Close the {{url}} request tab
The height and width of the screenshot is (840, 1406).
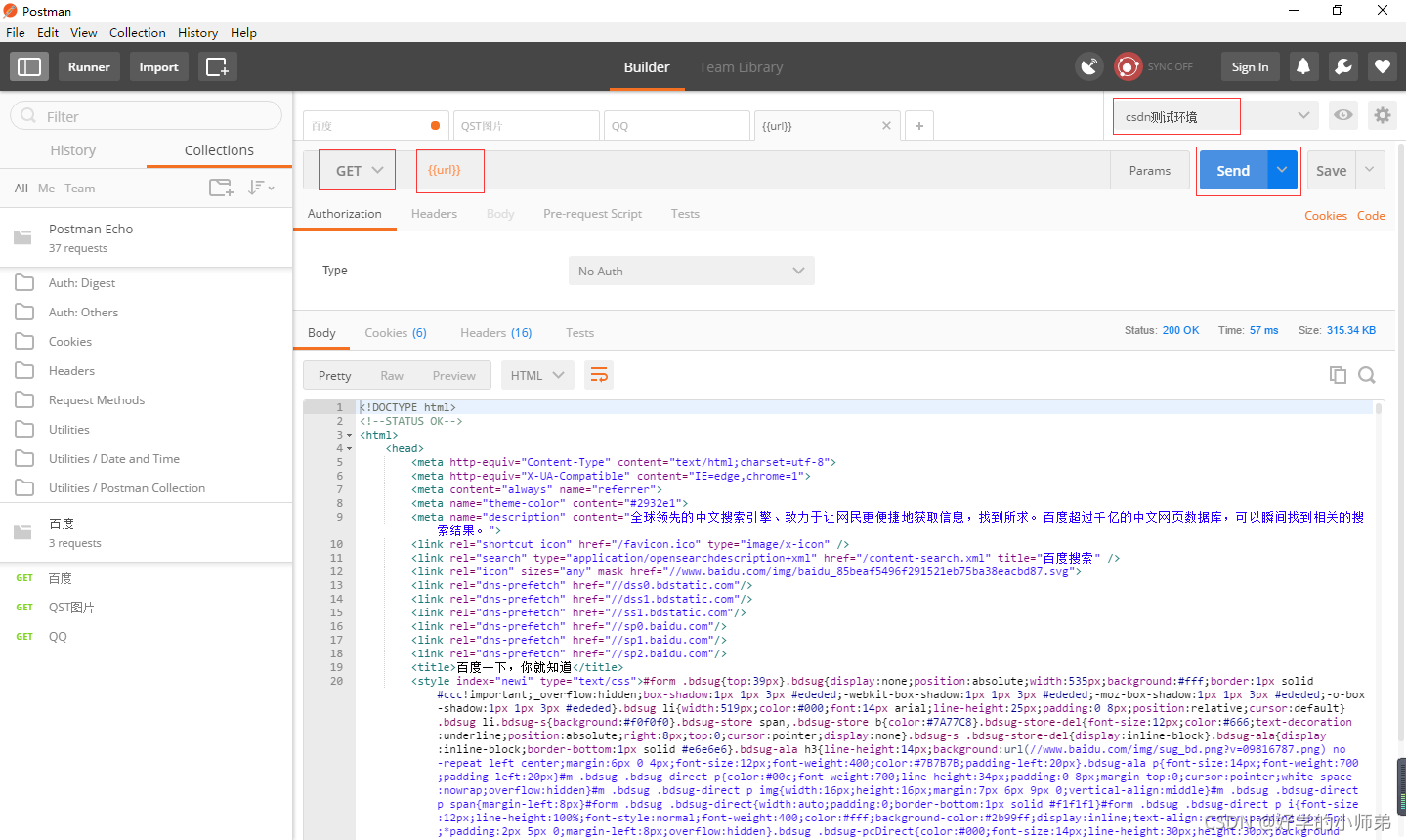[x=886, y=126]
